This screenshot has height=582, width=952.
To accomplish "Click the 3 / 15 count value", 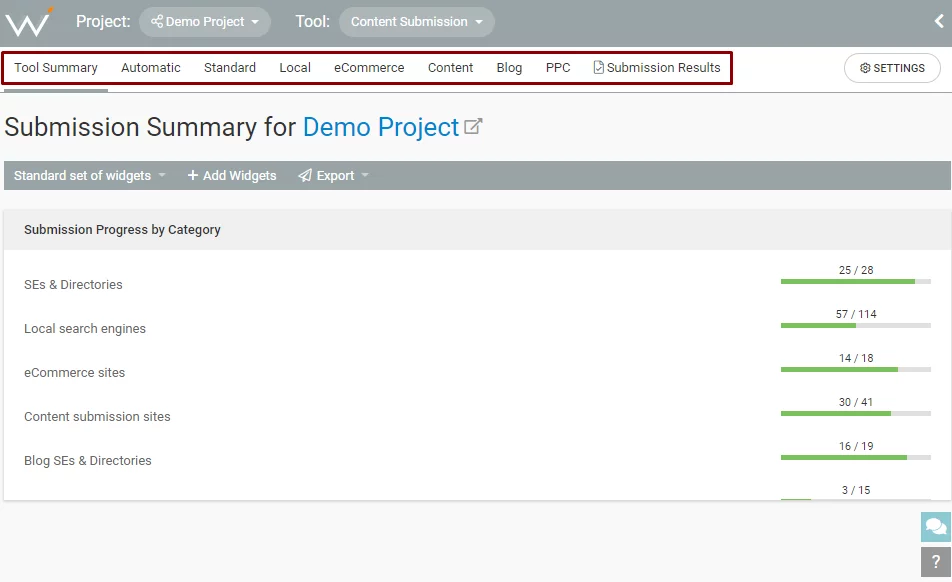I will tap(856, 490).
